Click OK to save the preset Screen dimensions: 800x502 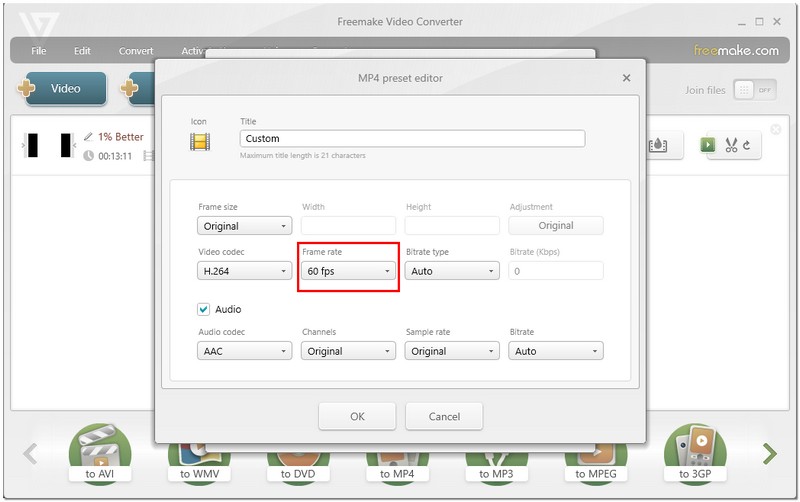(357, 416)
